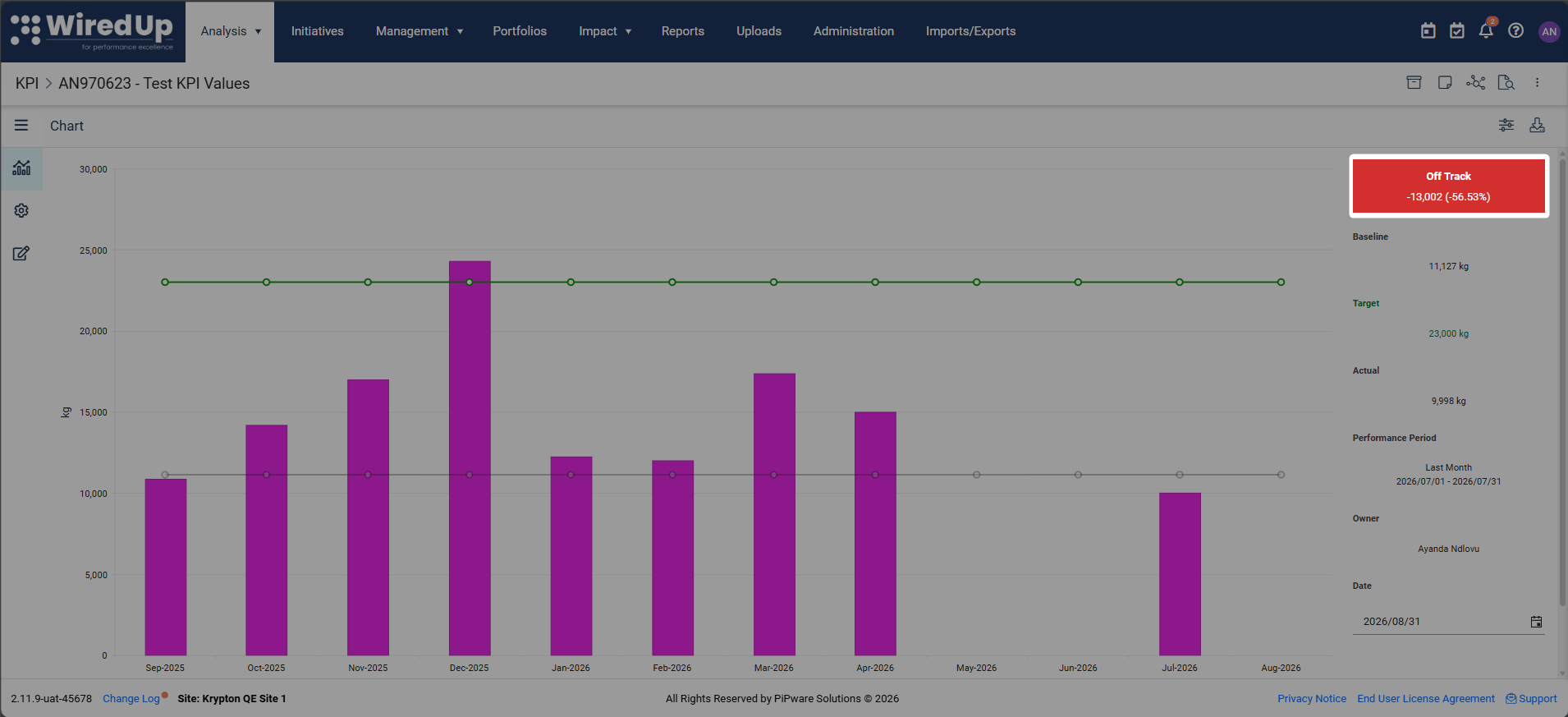Click the Apr-2026 purple bar
The image size is (1568, 717).
click(x=875, y=534)
